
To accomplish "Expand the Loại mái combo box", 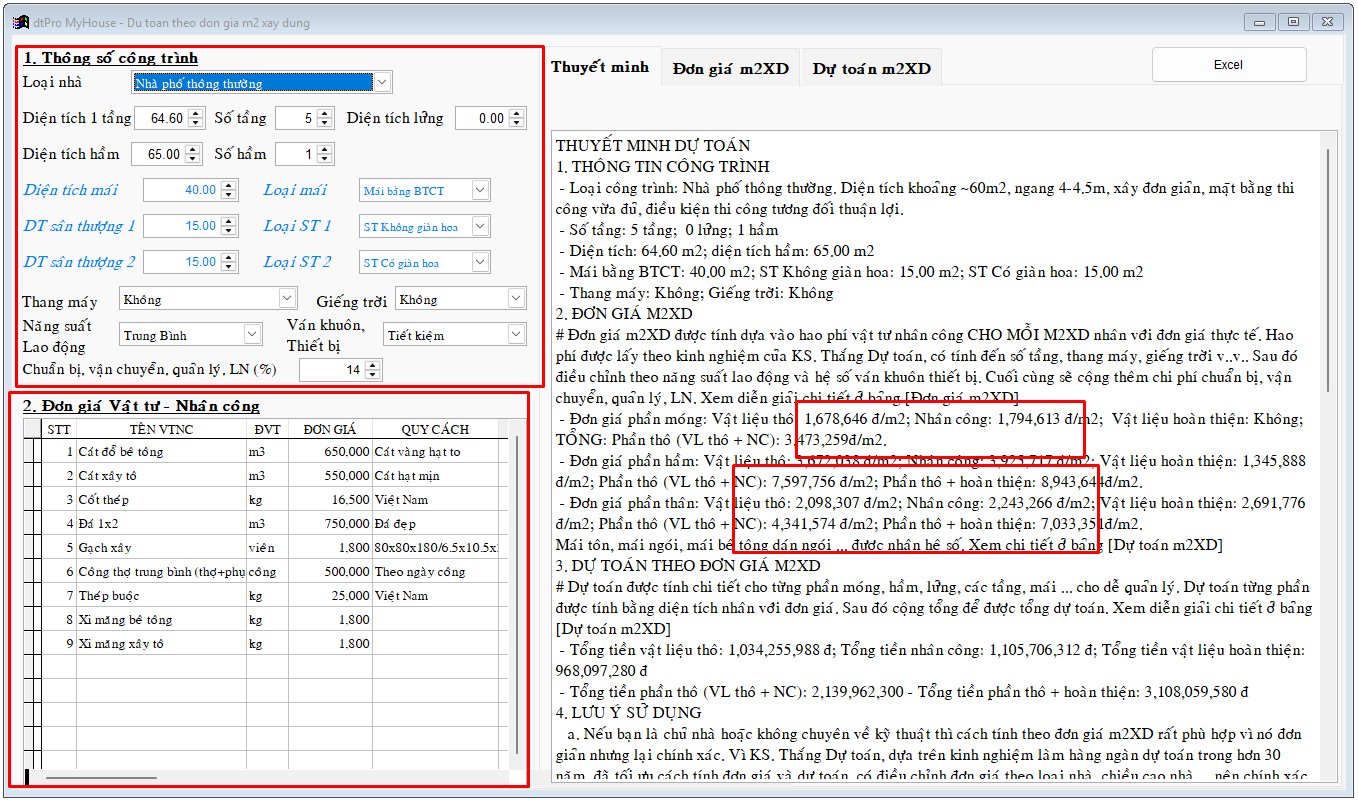I will pos(480,190).
